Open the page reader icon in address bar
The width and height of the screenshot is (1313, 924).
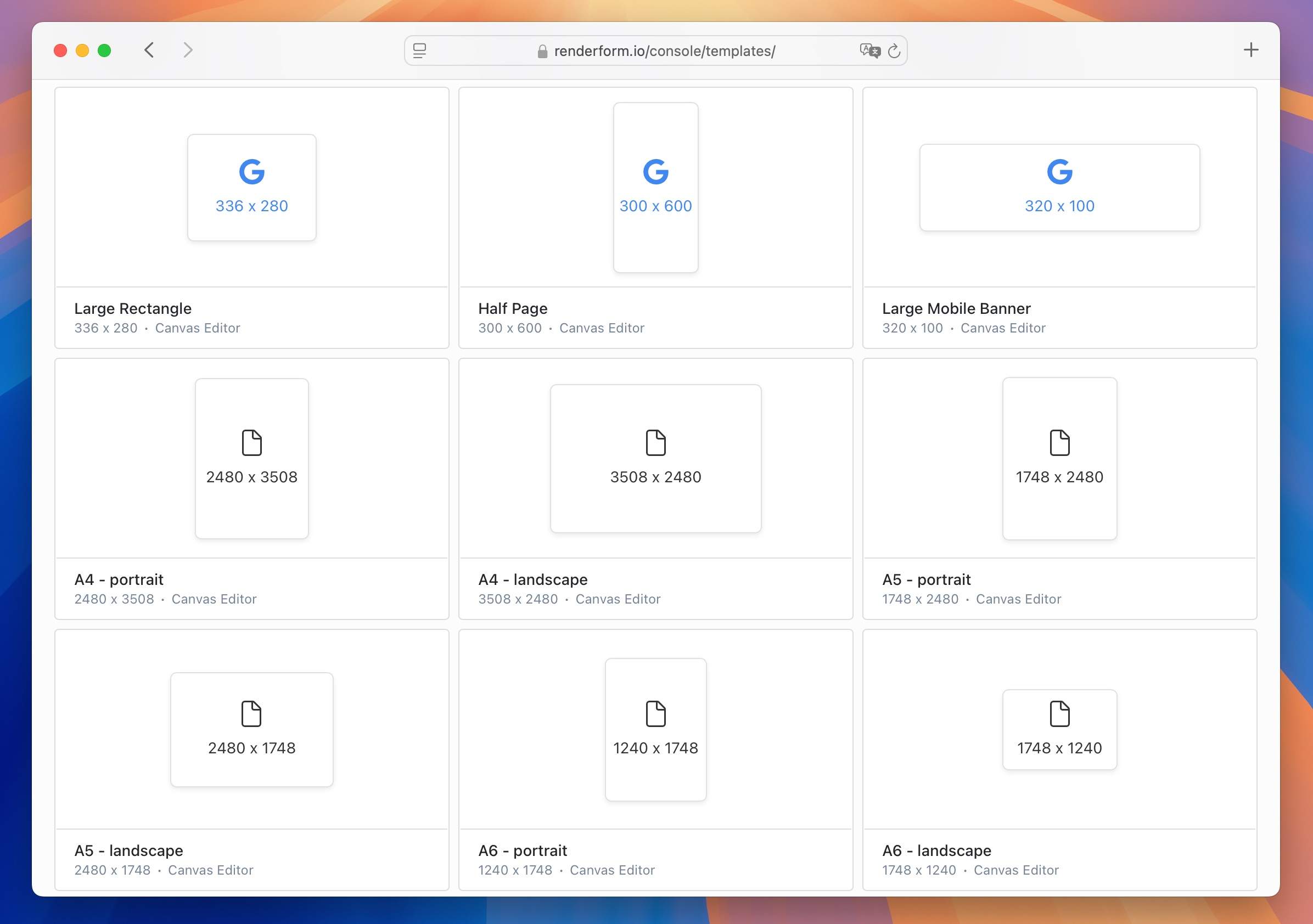(x=419, y=51)
